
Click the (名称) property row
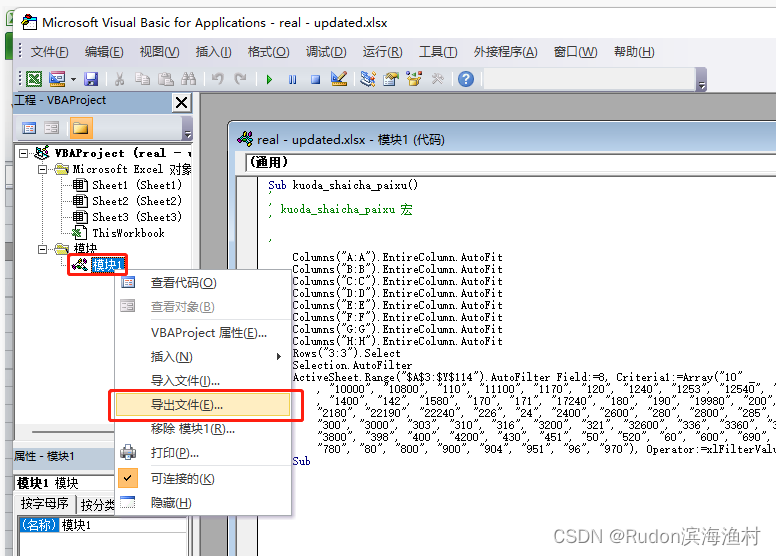point(102,525)
